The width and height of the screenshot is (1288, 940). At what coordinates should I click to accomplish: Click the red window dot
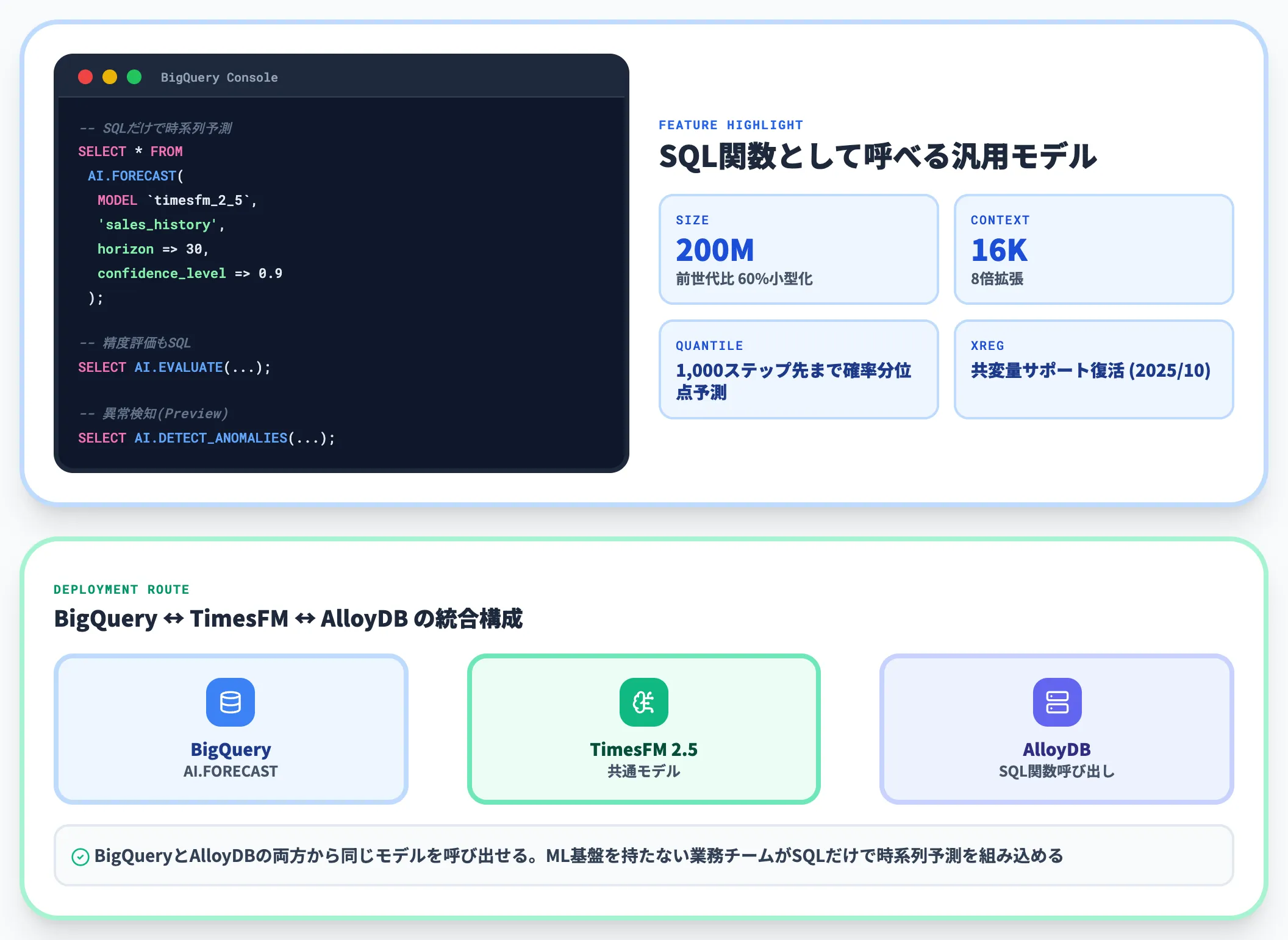pyautogui.click(x=85, y=77)
